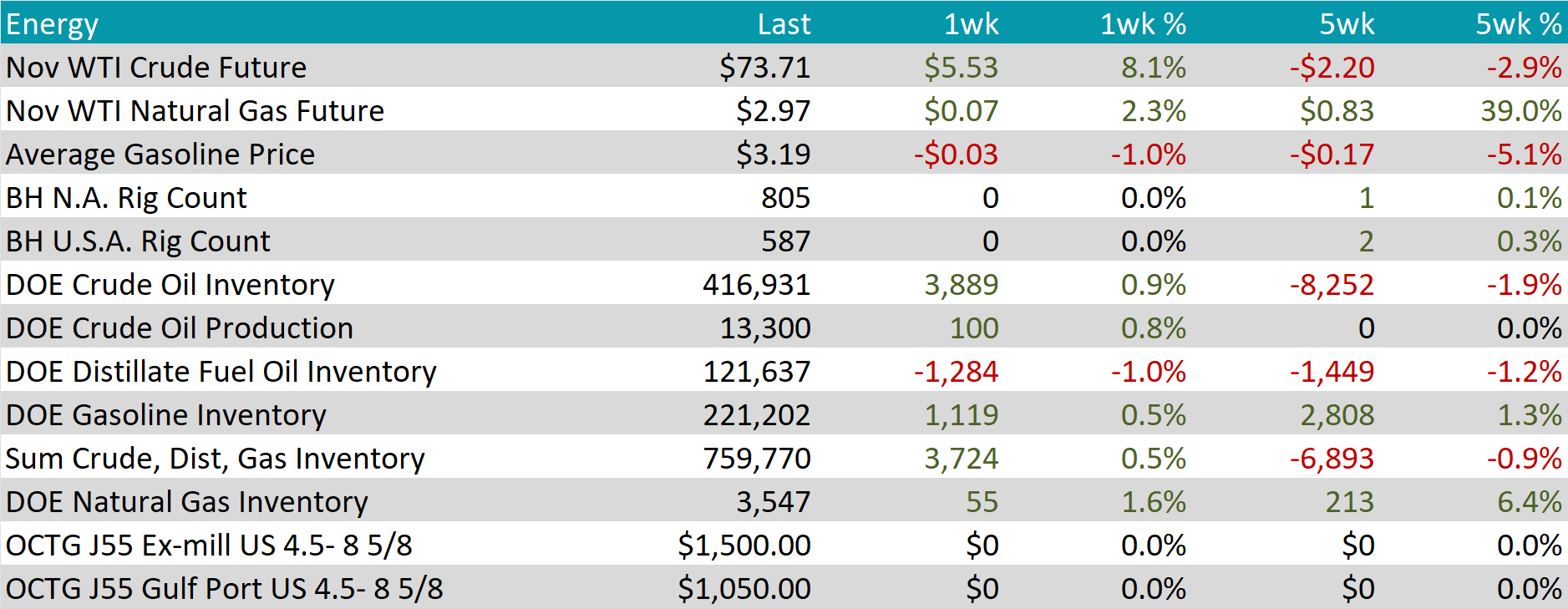Select the 39.0% natural gas change
Screen dimensions: 1568x609
click(x=1520, y=110)
